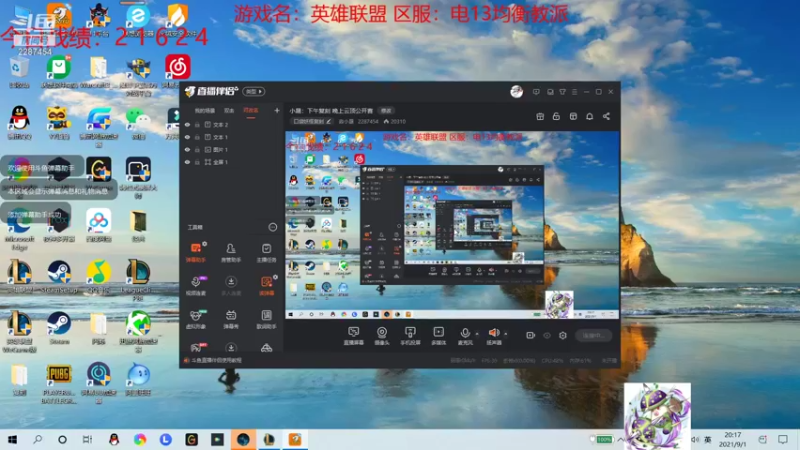
Task: Open dropdown arrow next to 扬声器
Action: [506, 334]
